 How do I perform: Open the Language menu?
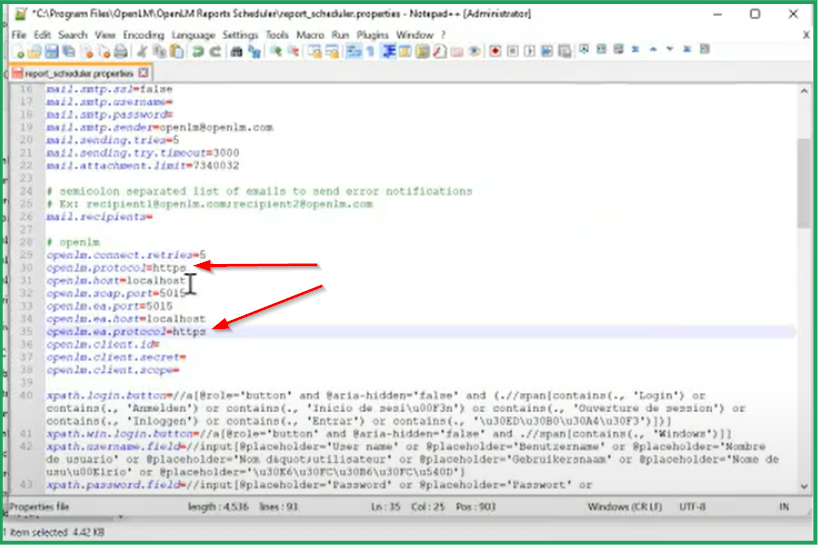click(193, 34)
